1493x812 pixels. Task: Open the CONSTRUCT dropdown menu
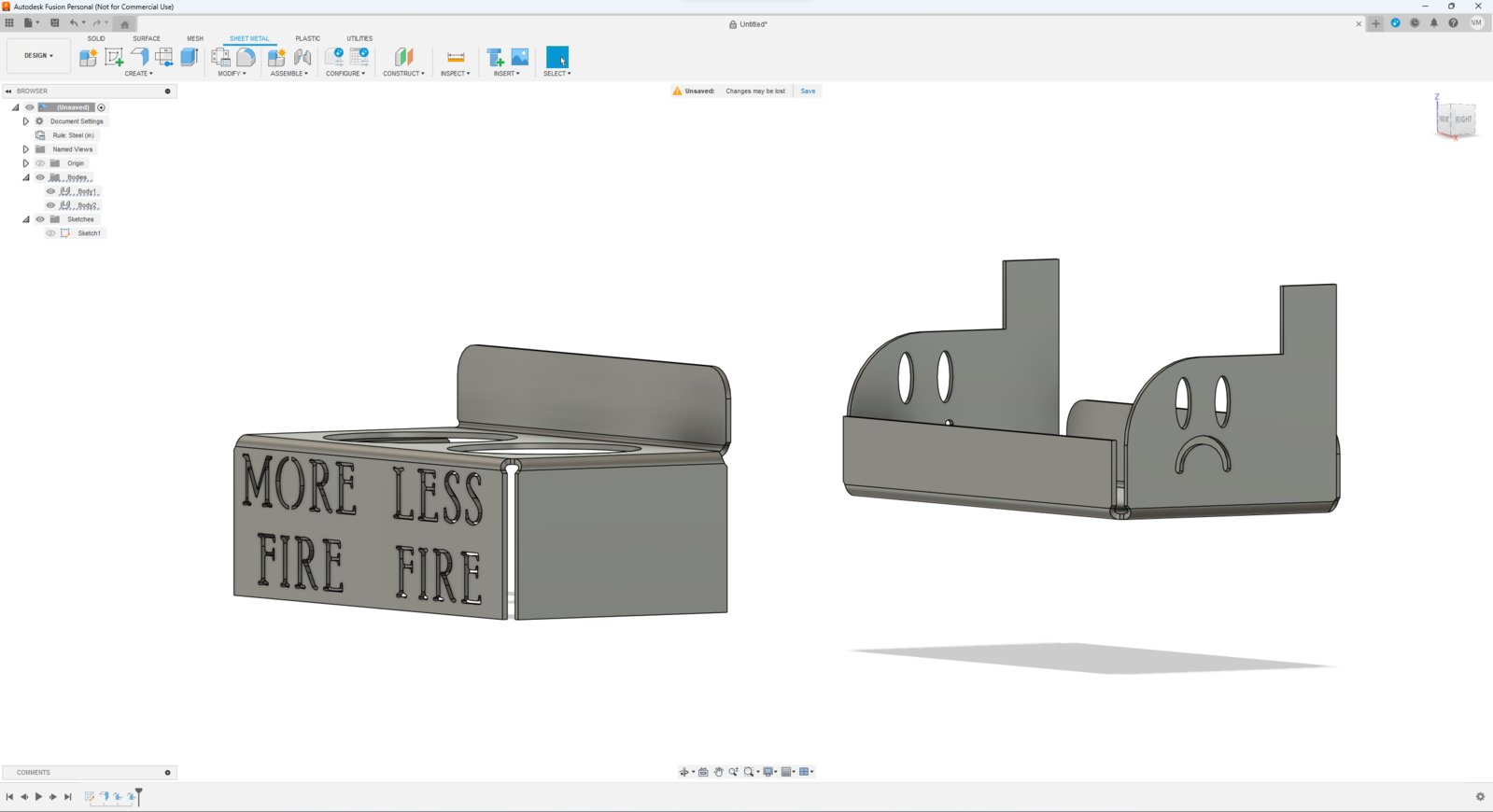[x=403, y=74]
